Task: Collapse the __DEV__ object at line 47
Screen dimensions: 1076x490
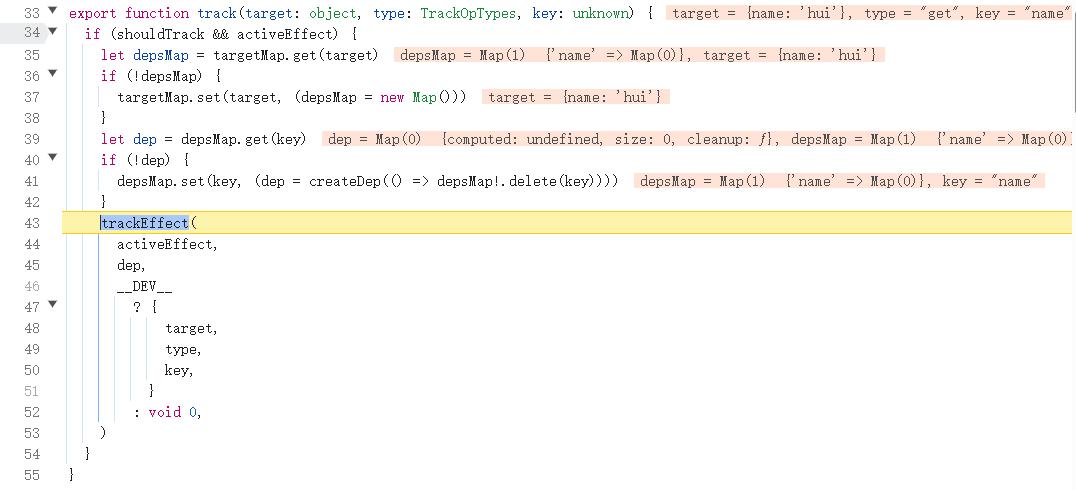Action: point(53,307)
